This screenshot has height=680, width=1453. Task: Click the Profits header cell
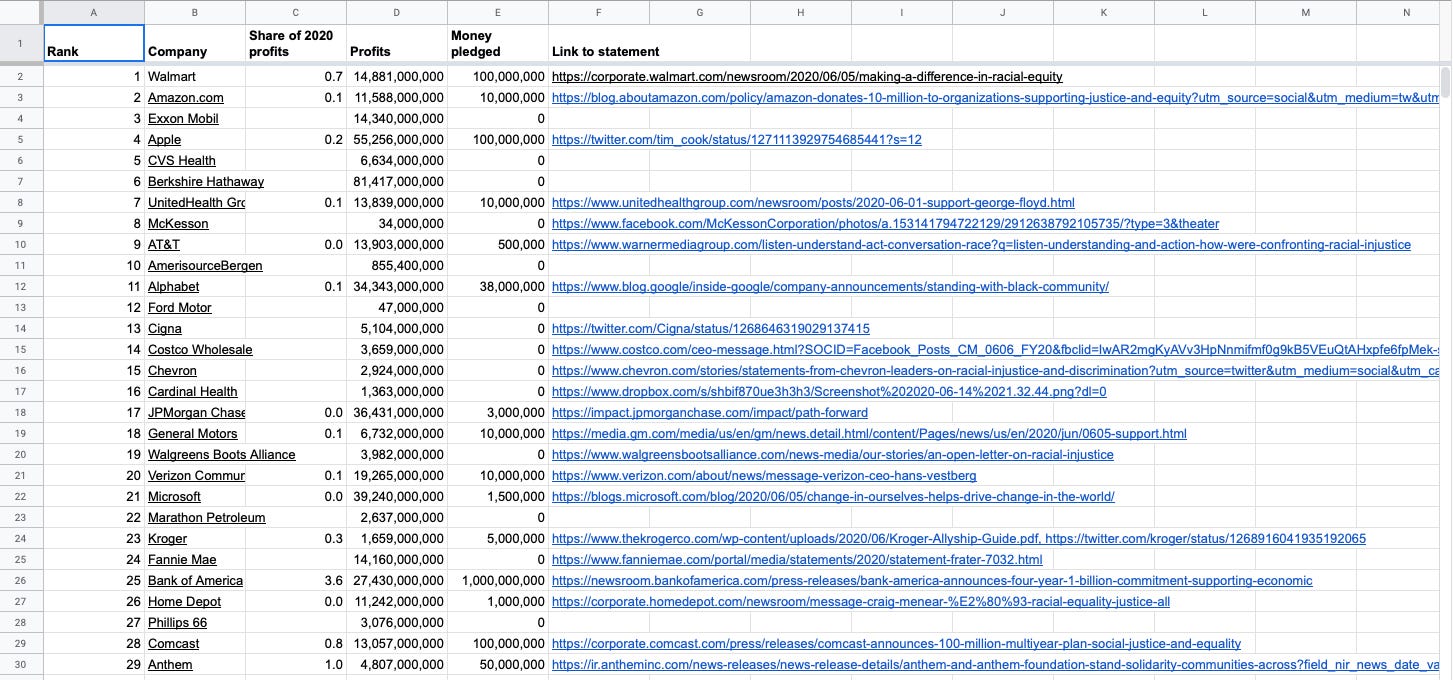[x=397, y=43]
